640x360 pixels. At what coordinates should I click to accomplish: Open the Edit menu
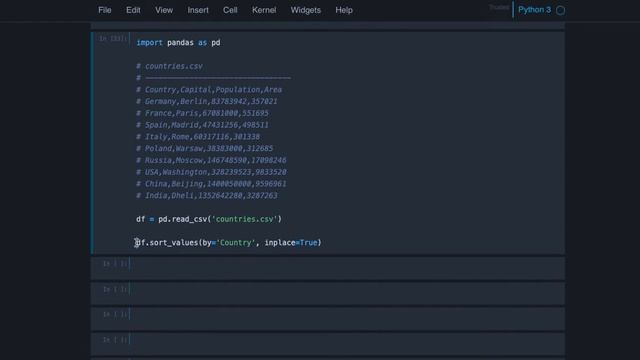(133, 10)
